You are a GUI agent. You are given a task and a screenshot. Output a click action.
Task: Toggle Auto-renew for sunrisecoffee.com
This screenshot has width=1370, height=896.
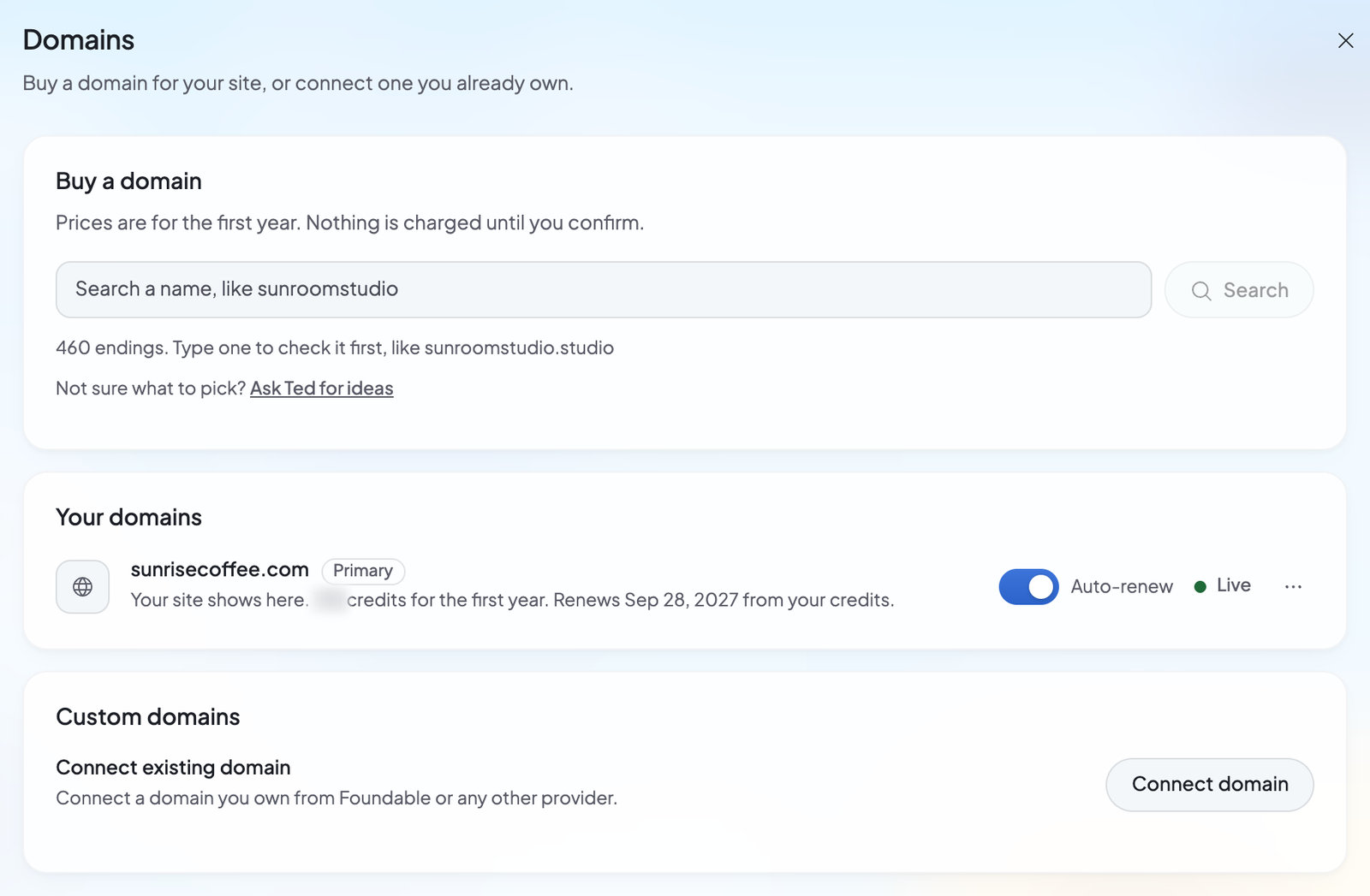click(x=1028, y=587)
